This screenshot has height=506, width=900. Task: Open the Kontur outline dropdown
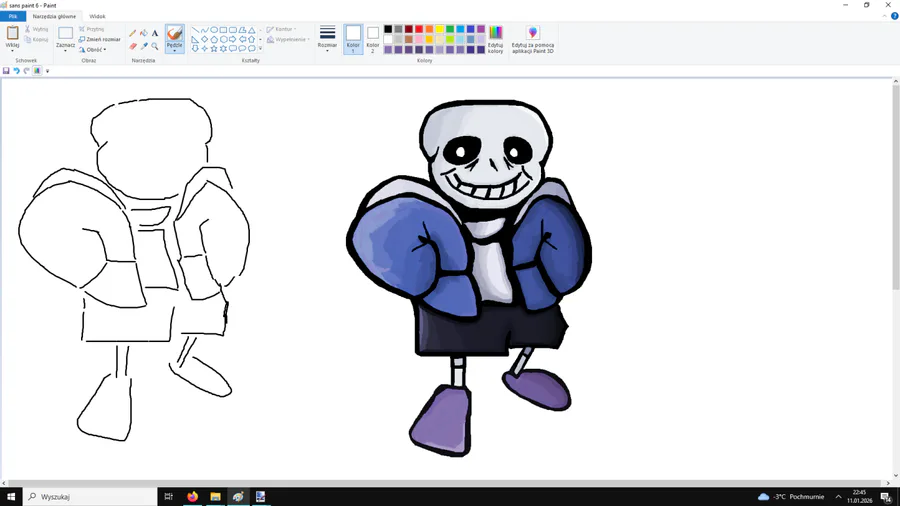(x=281, y=29)
